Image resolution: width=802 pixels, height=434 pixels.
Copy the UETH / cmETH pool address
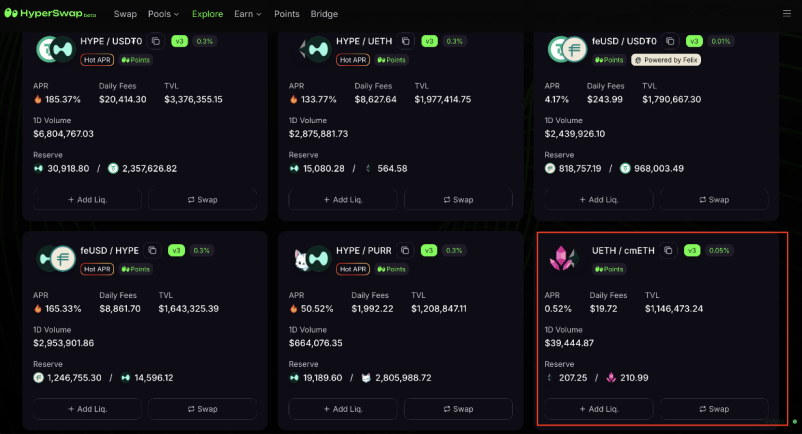668,250
